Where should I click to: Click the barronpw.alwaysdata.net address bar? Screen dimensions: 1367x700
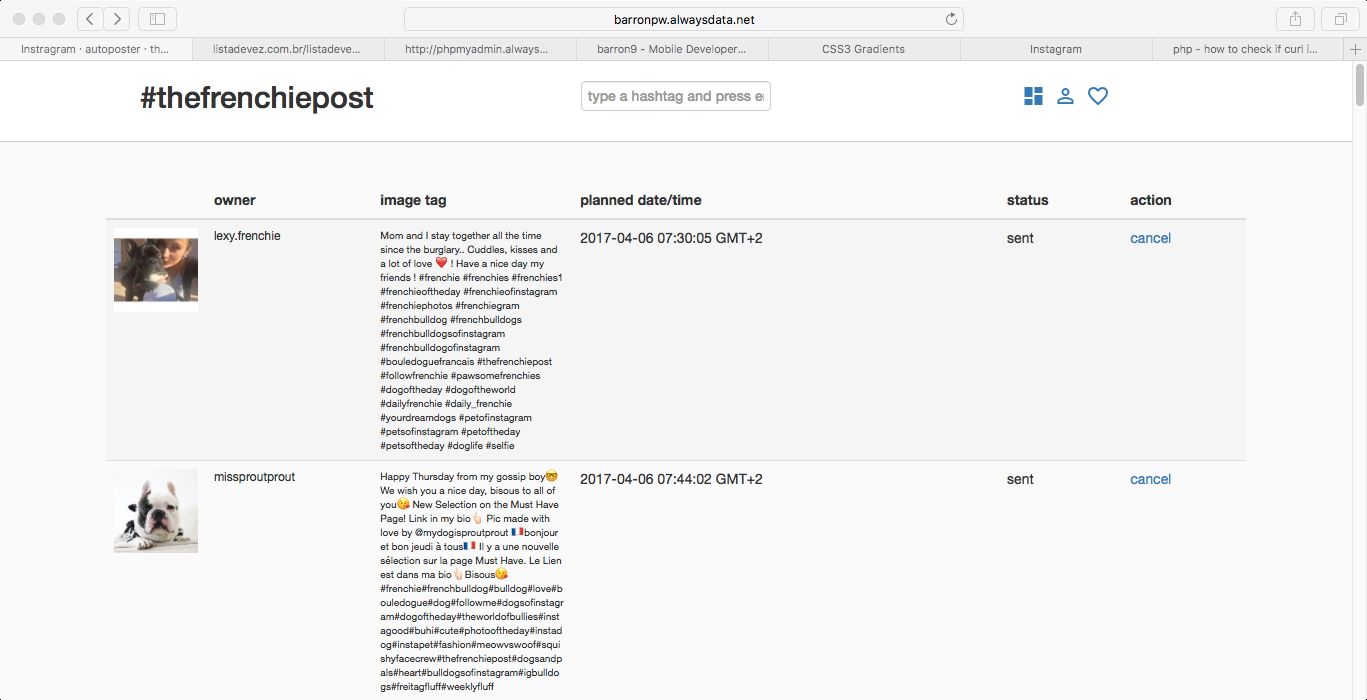click(684, 19)
